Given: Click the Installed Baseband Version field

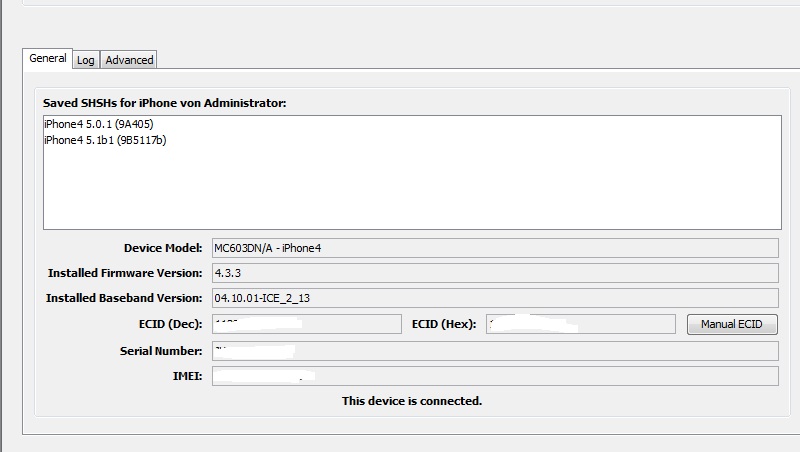Looking at the screenshot, I should point(495,298).
